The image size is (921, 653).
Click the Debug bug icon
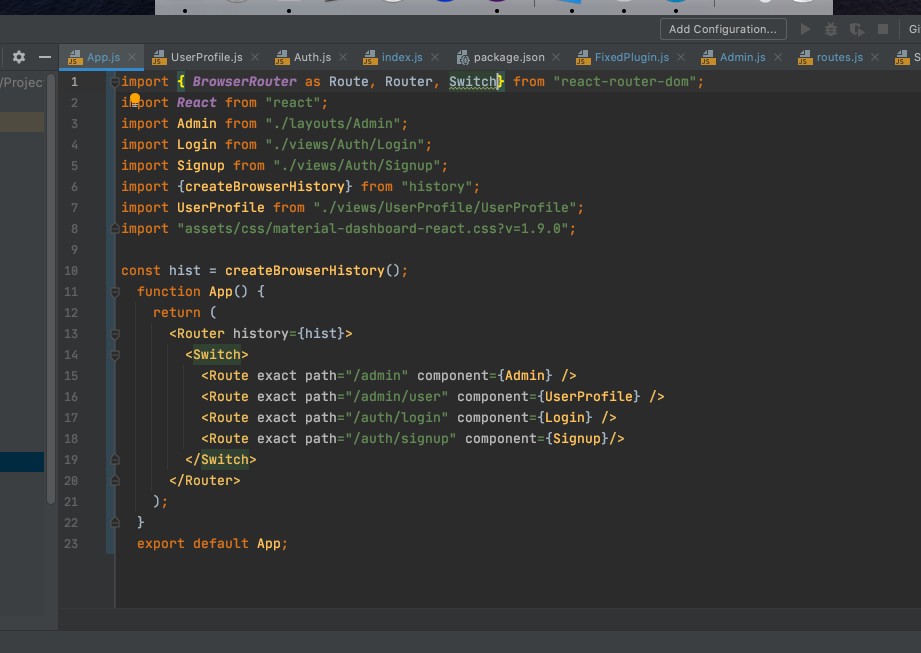pos(829,30)
